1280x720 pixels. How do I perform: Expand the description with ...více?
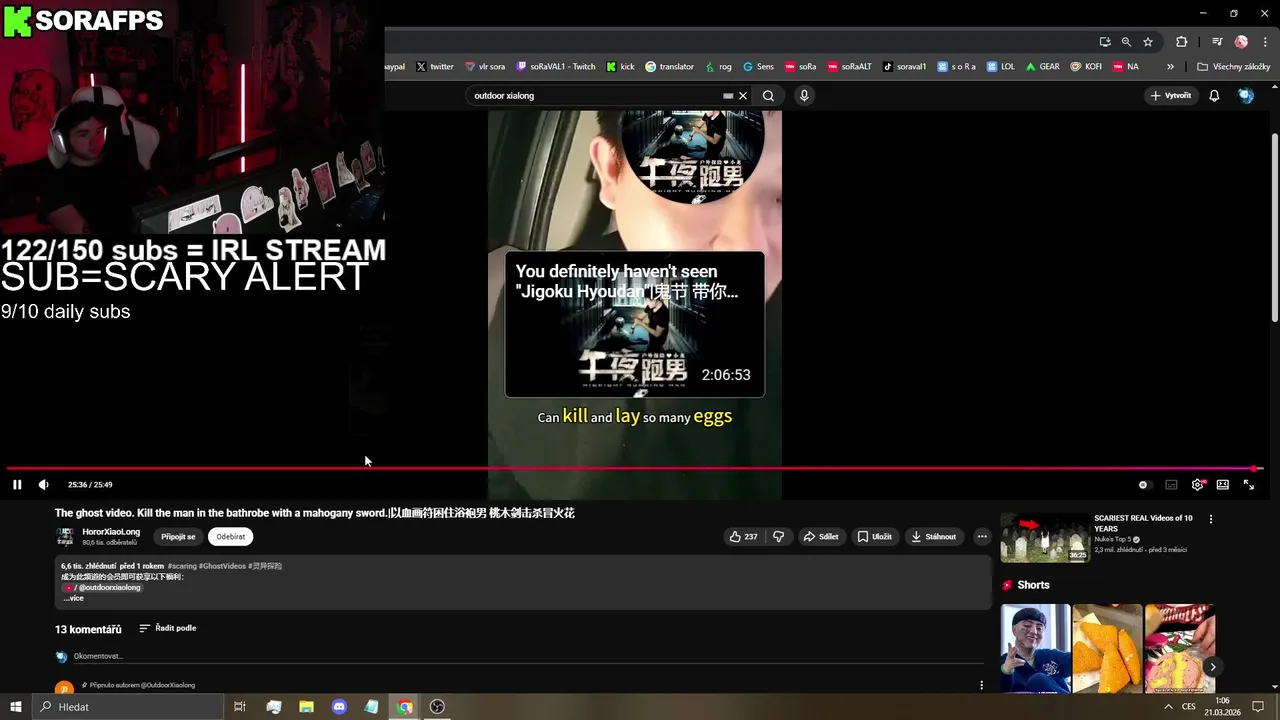click(x=74, y=598)
